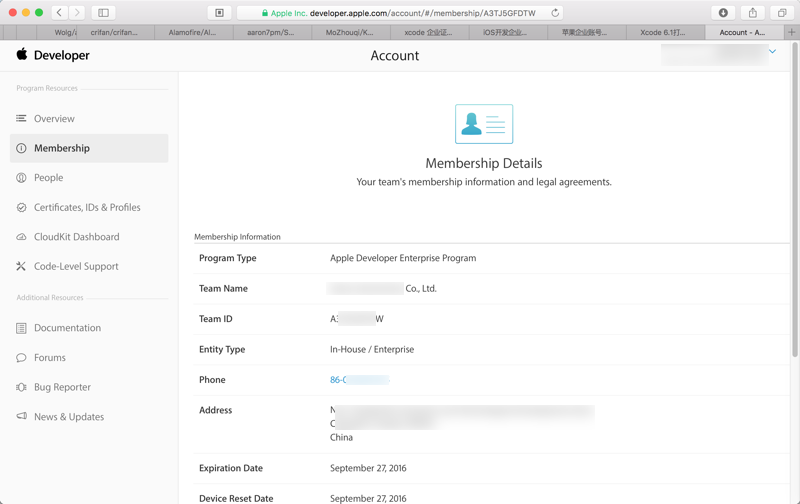Switch to the aaron7pm tab

pos(271,32)
